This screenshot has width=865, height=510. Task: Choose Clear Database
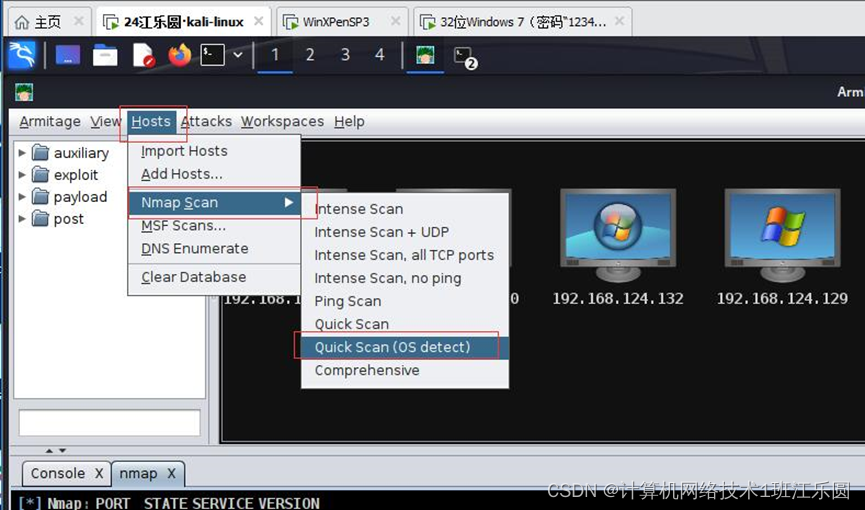point(214,277)
